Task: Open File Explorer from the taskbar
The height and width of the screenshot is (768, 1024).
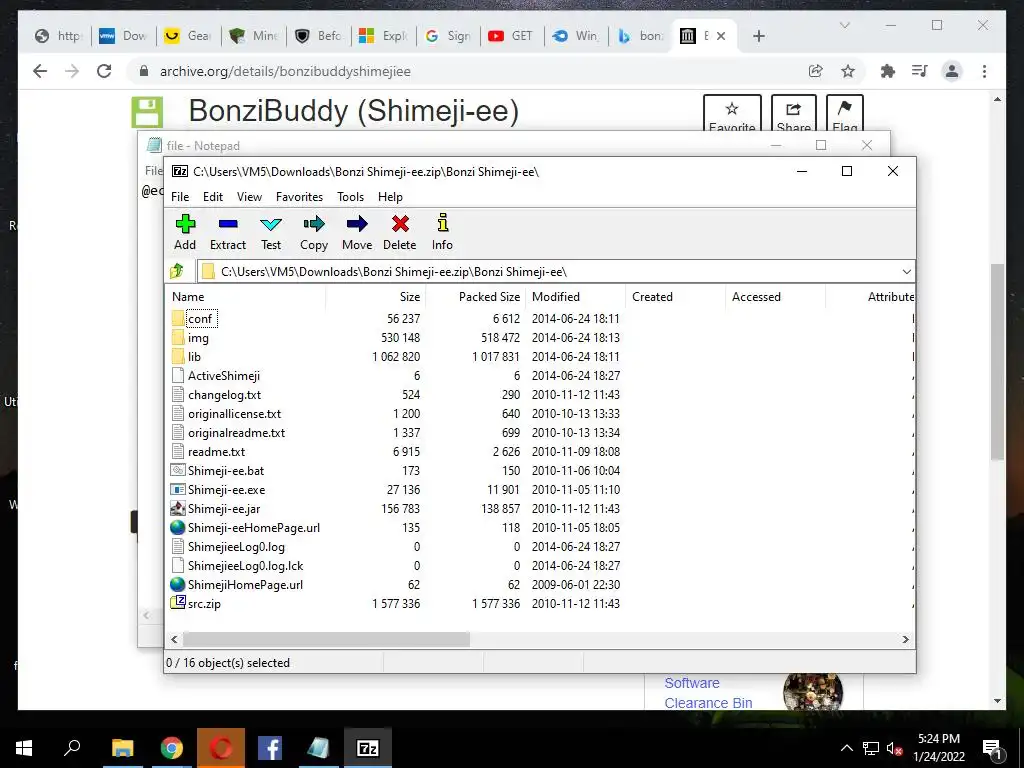Action: point(122,748)
